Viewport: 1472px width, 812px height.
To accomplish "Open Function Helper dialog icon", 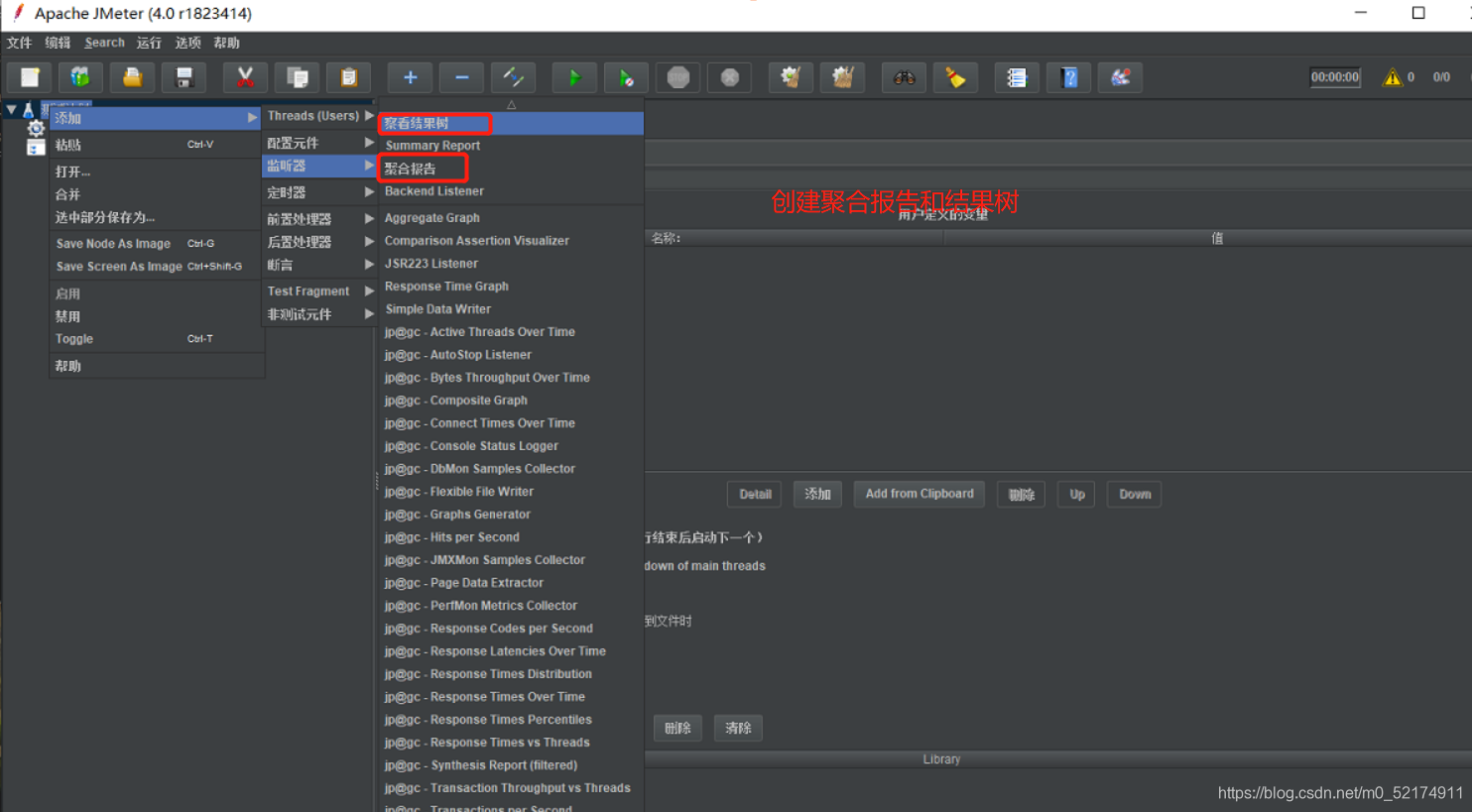I will point(1017,77).
